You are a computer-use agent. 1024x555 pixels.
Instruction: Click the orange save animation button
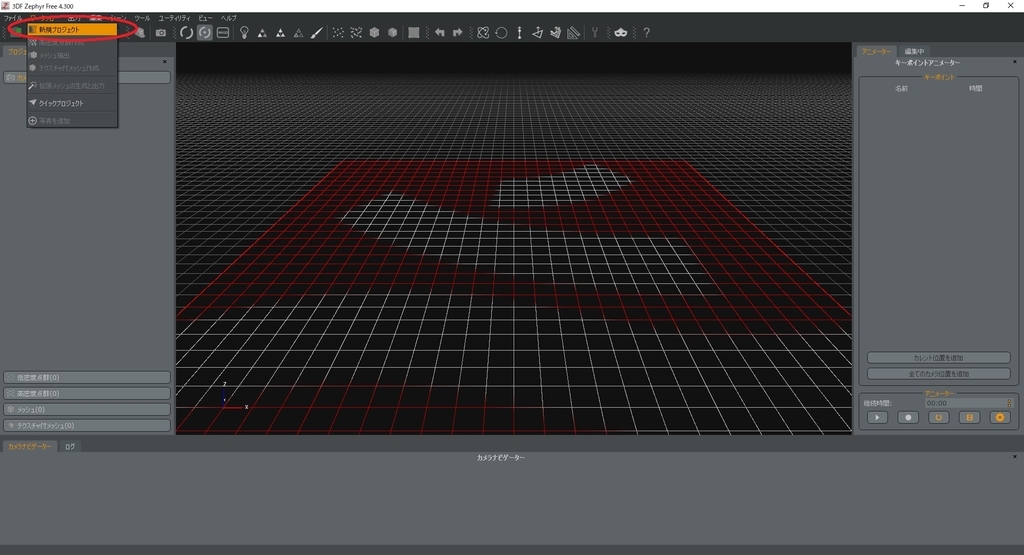click(969, 417)
